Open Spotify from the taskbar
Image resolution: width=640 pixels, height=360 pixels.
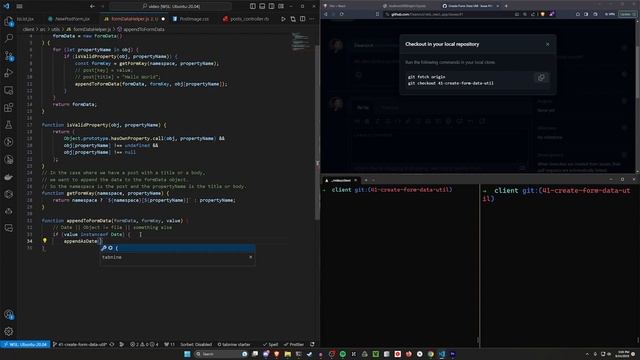click(342, 354)
